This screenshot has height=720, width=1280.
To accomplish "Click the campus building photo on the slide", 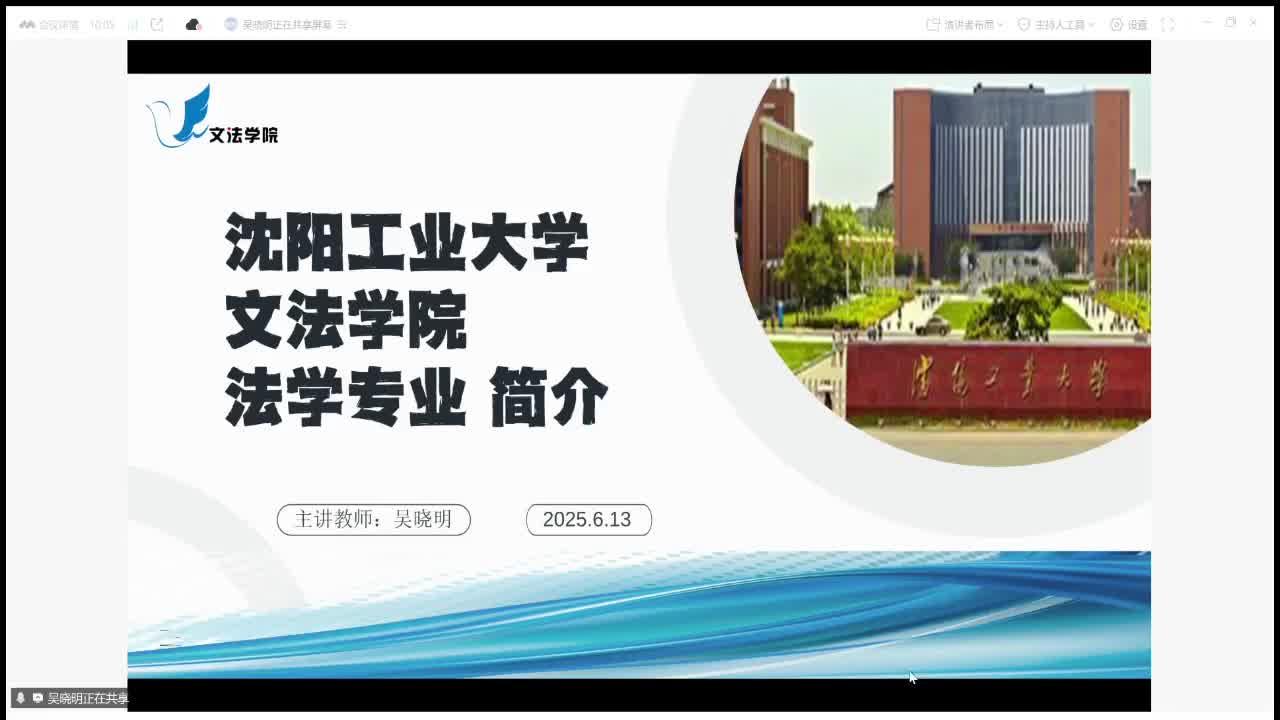I will coord(943,270).
